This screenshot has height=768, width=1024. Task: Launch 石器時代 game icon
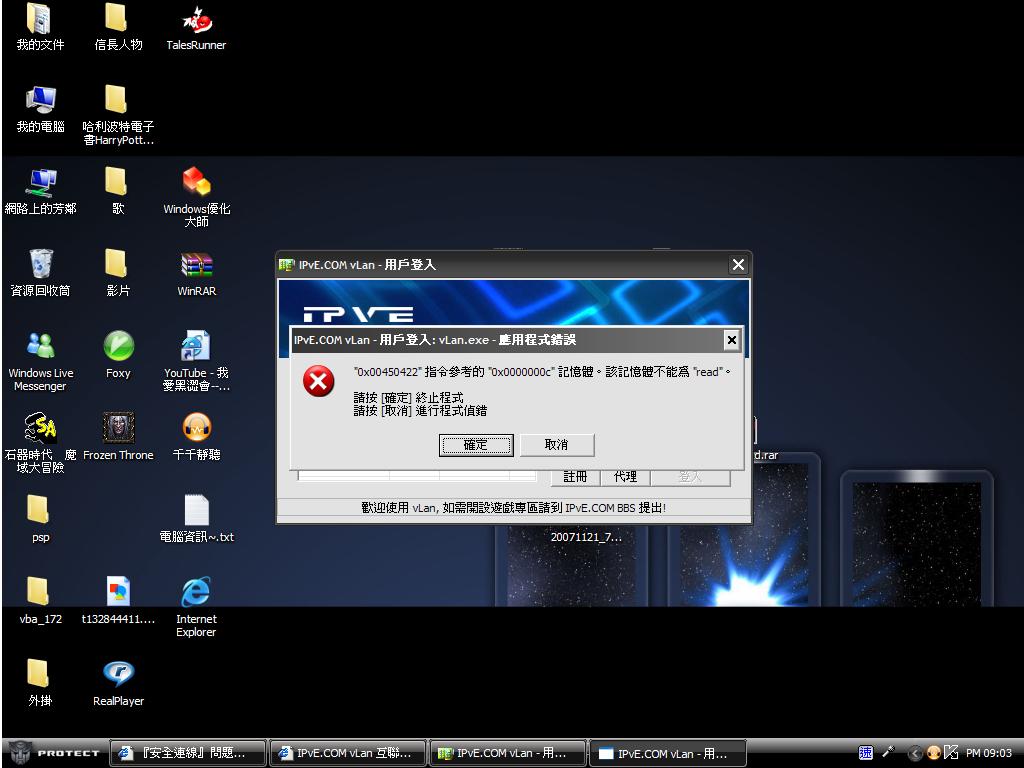pyautogui.click(x=40, y=443)
